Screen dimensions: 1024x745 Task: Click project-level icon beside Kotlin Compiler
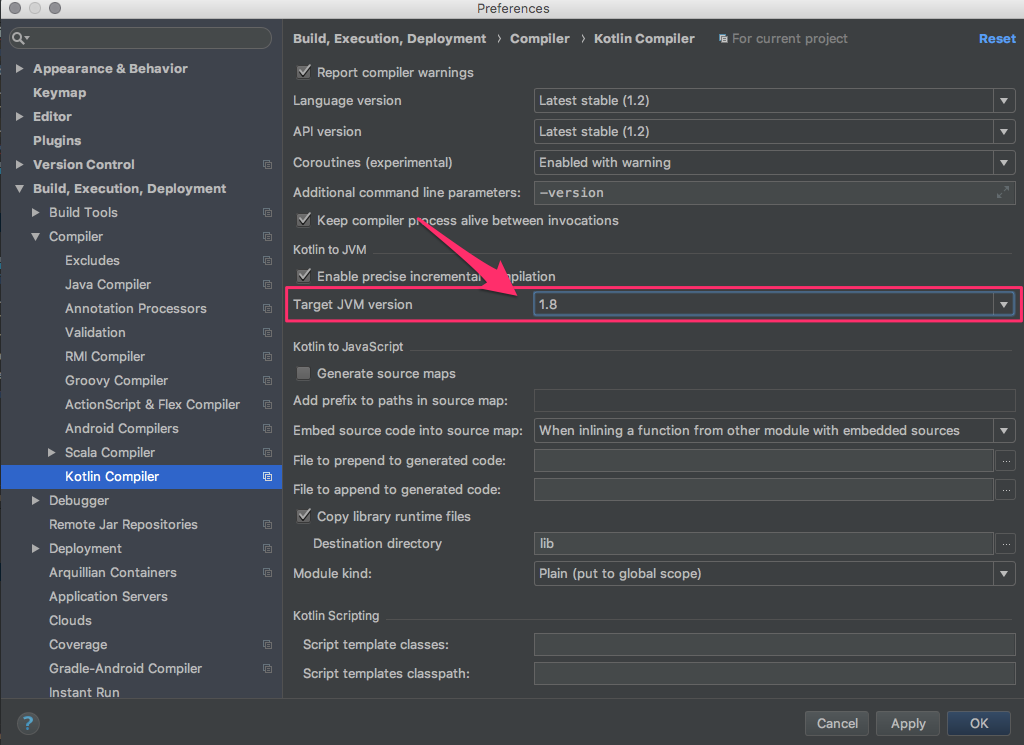[x=267, y=477]
